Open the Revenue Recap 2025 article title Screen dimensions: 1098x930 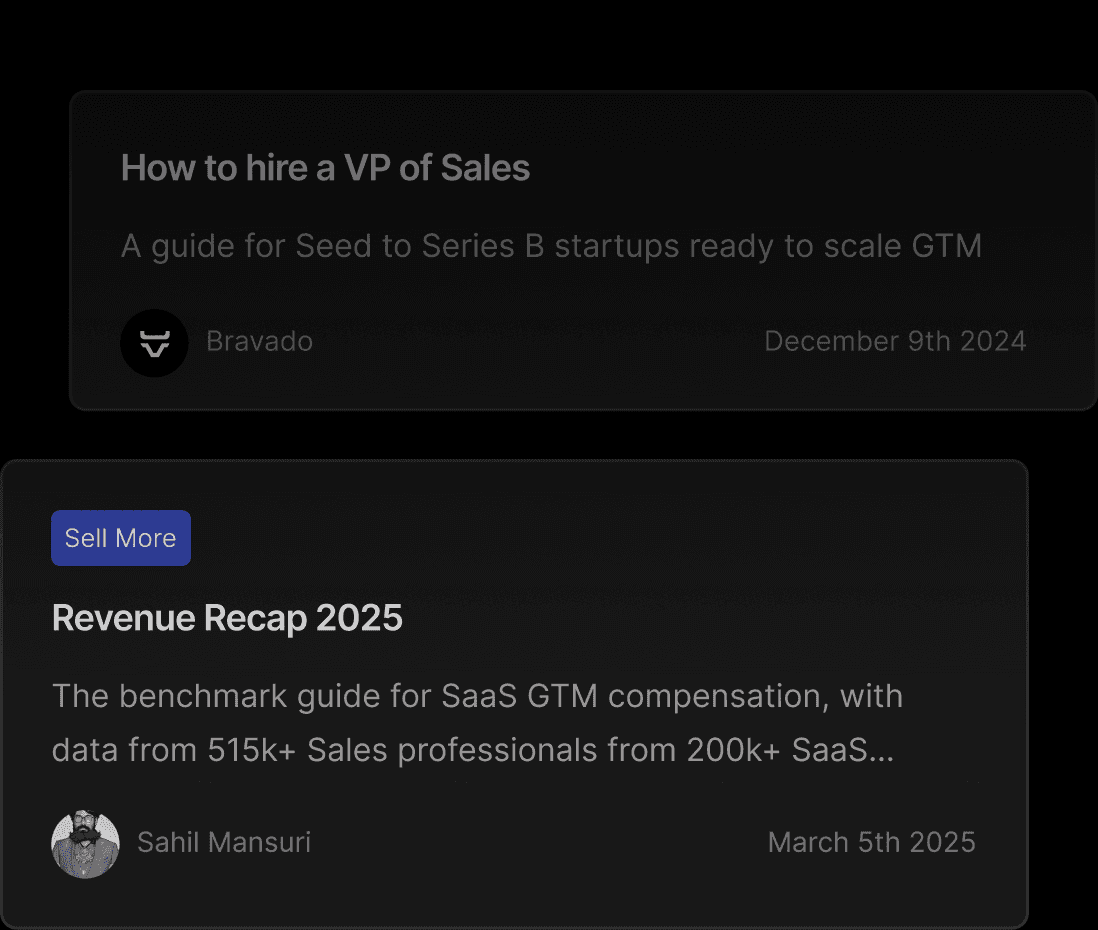coord(227,618)
